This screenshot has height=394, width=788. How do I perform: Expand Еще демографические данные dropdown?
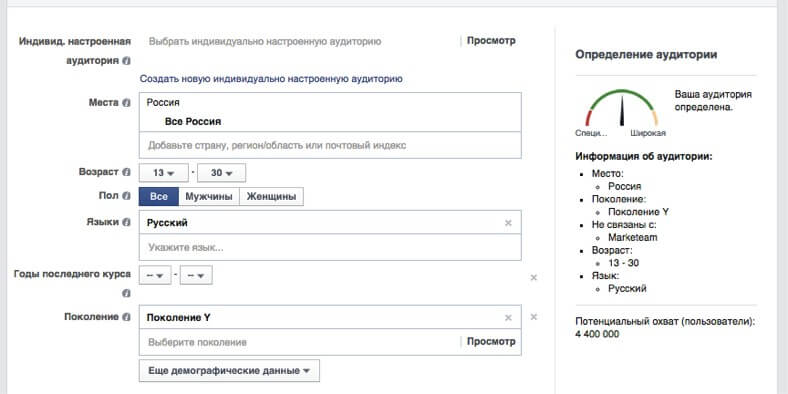coord(229,371)
